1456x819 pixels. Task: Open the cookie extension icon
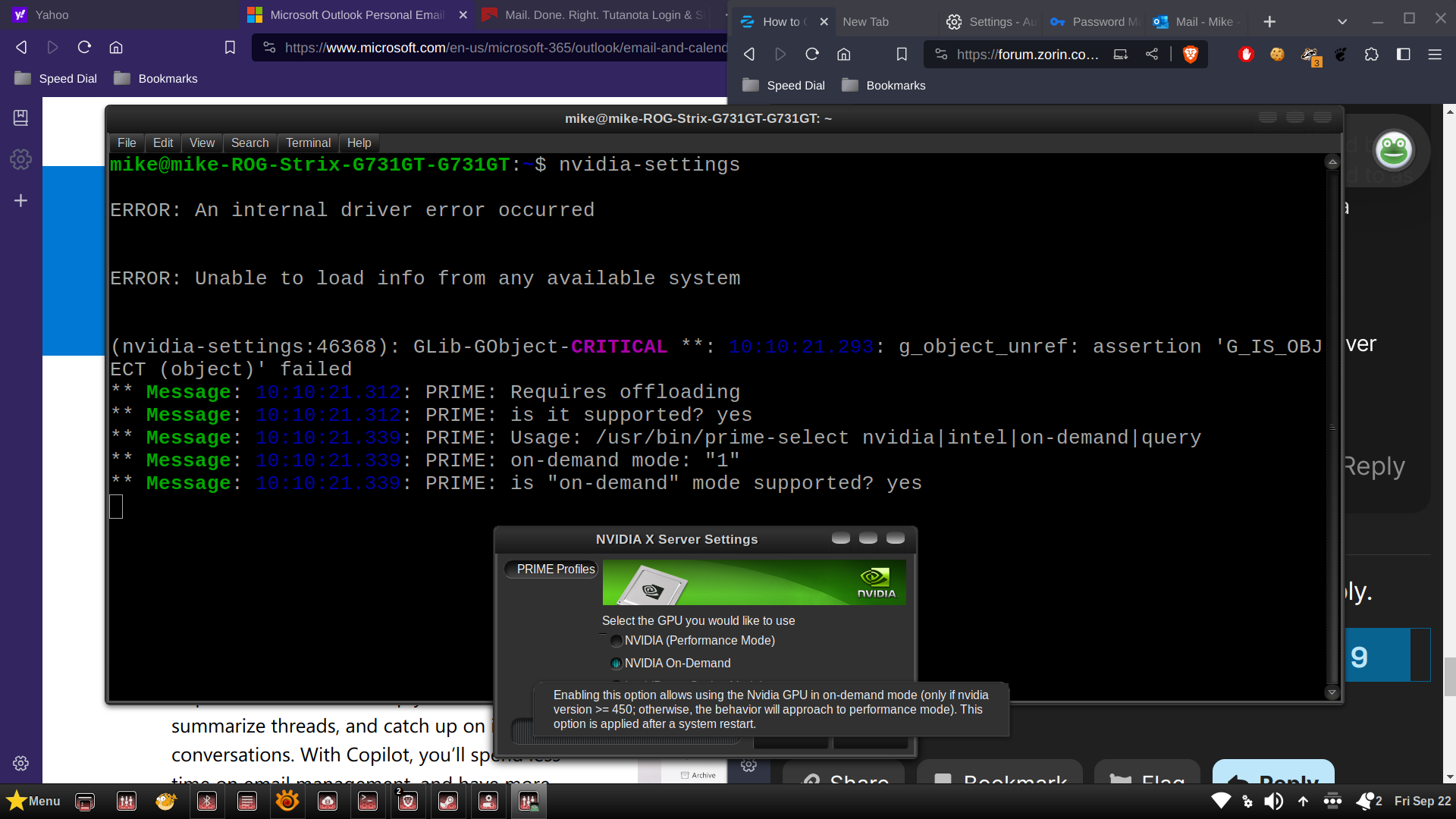tap(1277, 54)
